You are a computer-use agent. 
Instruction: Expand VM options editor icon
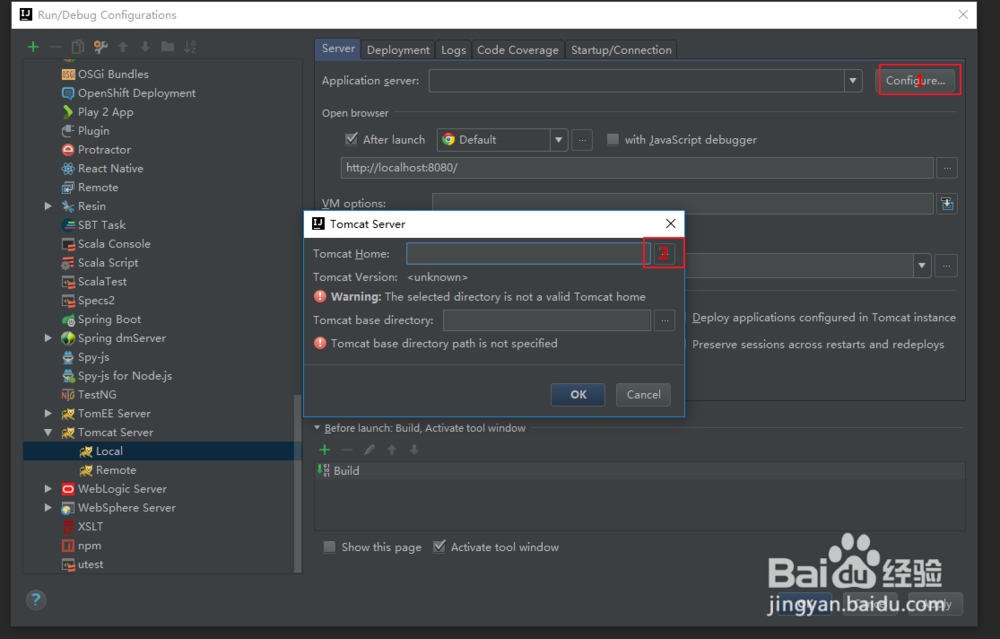947,203
